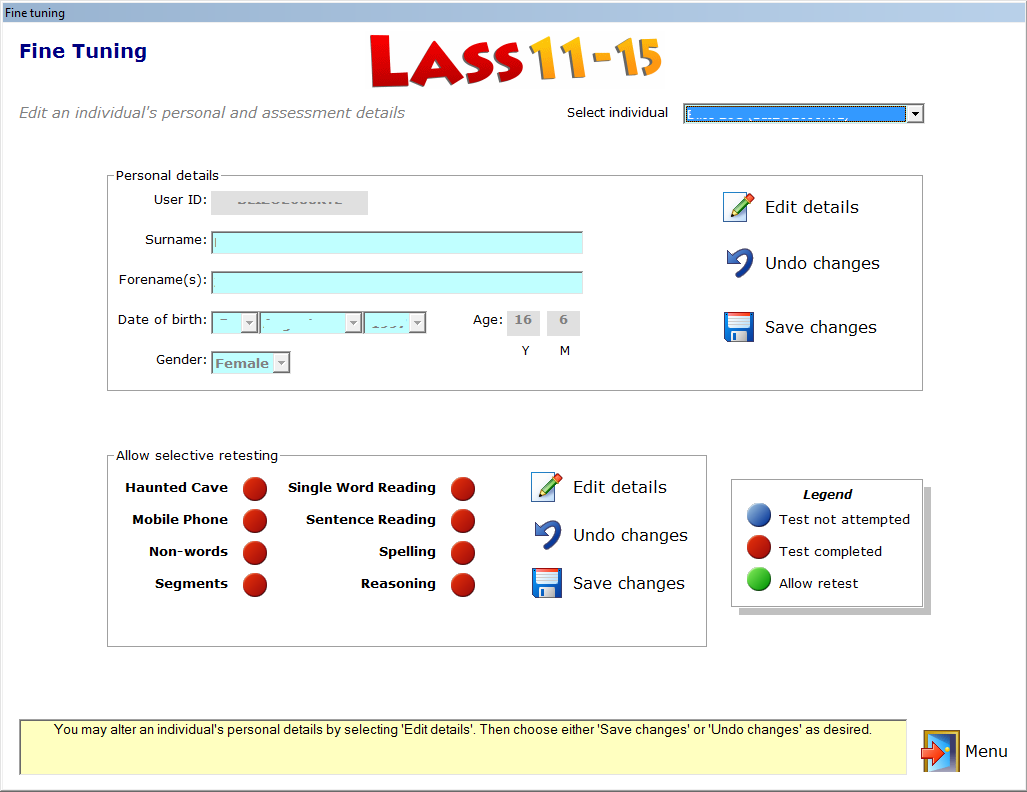Click the Surname input field
The height and width of the screenshot is (792, 1027).
(x=397, y=242)
